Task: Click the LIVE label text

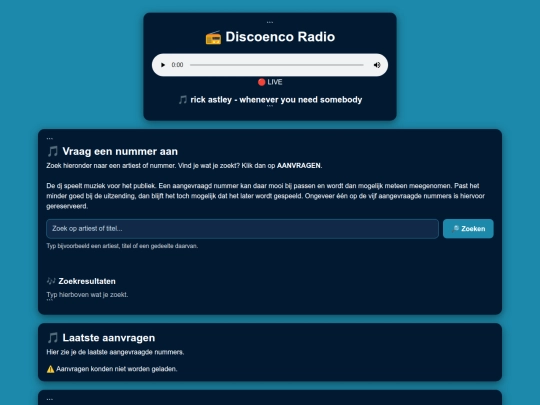Action: (x=275, y=82)
